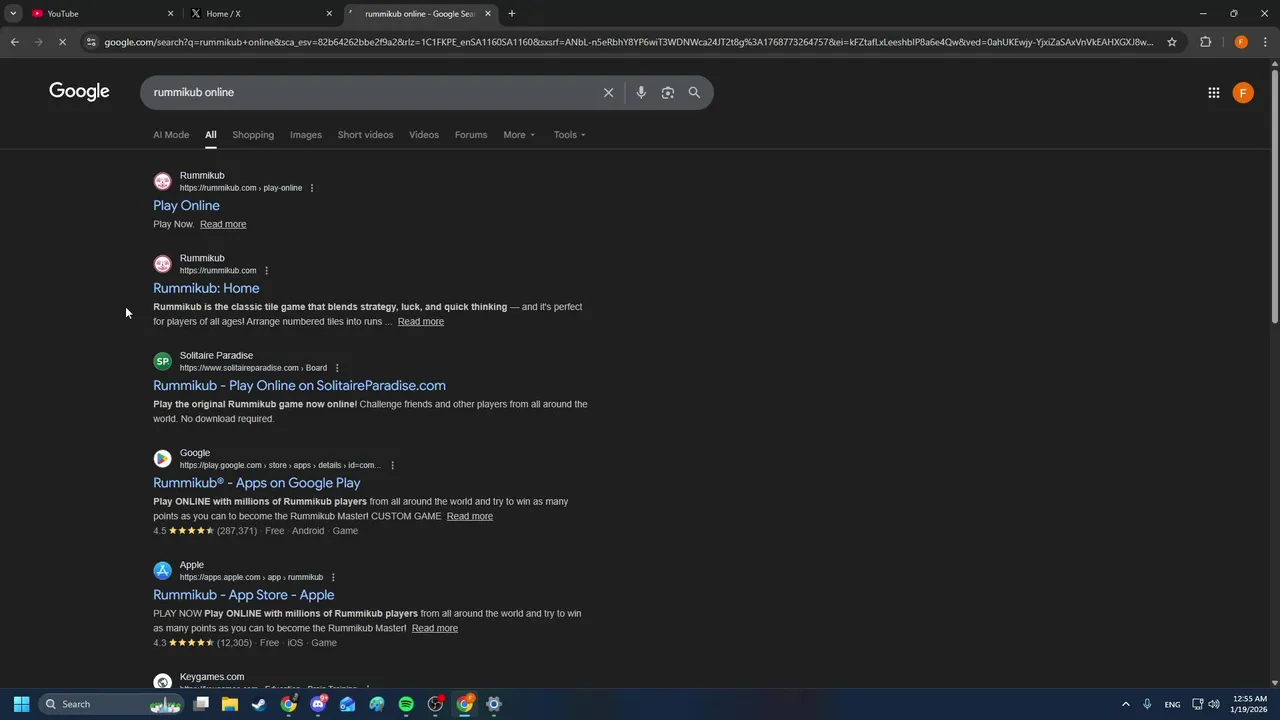Click Read more under Rummikub: Home snippet
This screenshot has height=720, width=1280.
[x=420, y=321]
